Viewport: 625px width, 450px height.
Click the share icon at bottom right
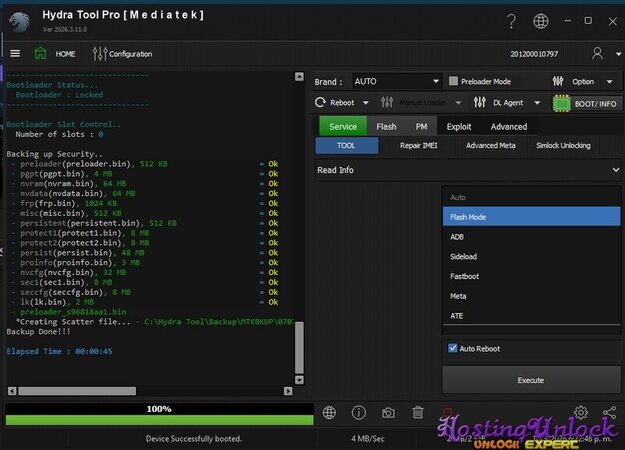click(609, 412)
